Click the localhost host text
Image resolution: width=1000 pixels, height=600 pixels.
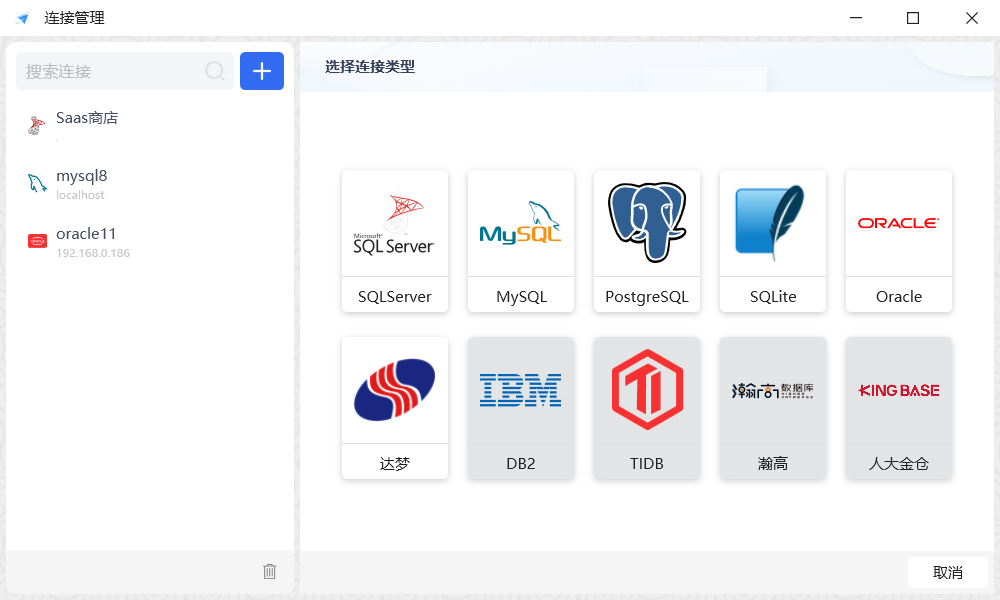coord(80,195)
